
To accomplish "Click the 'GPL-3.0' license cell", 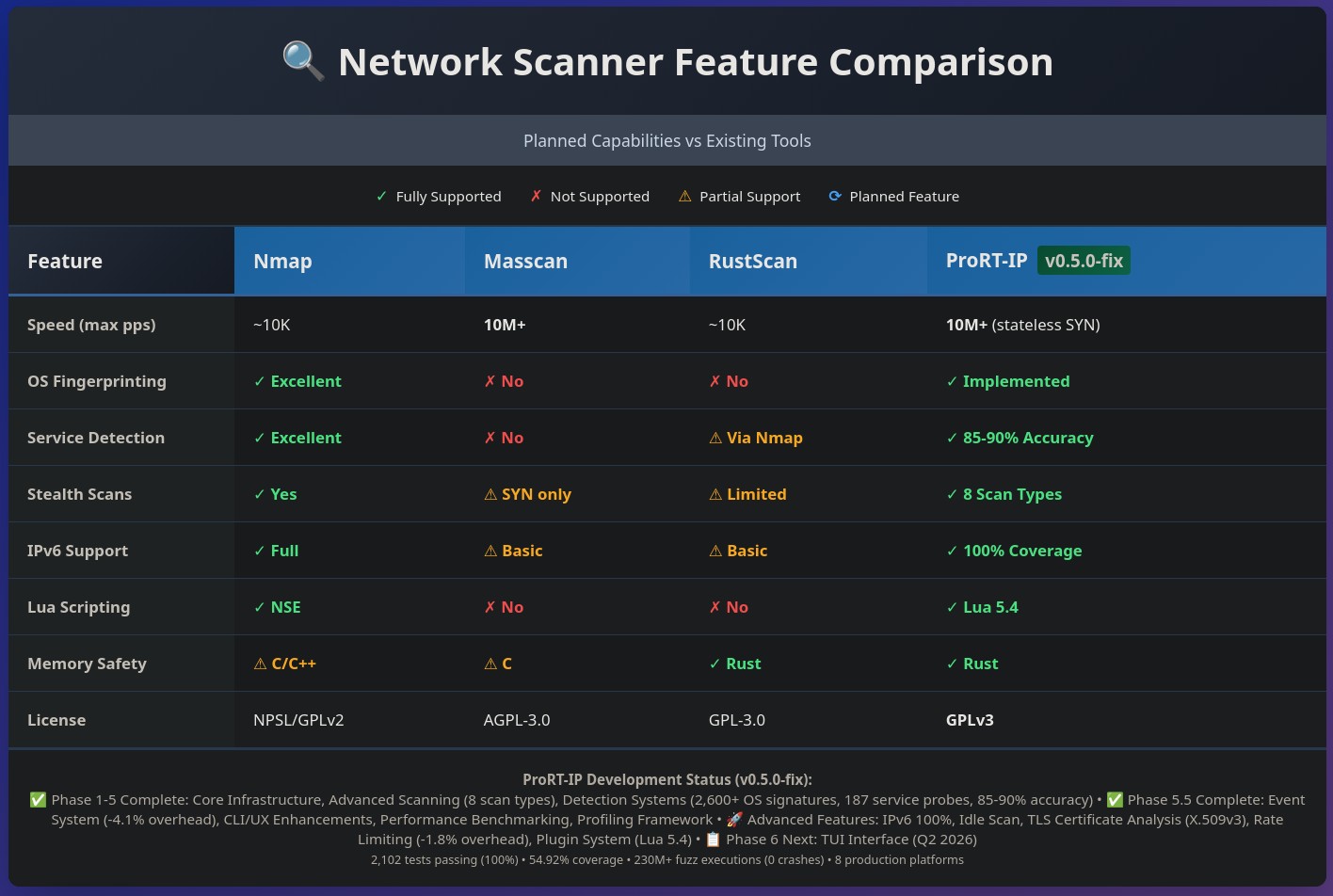I will (737, 720).
